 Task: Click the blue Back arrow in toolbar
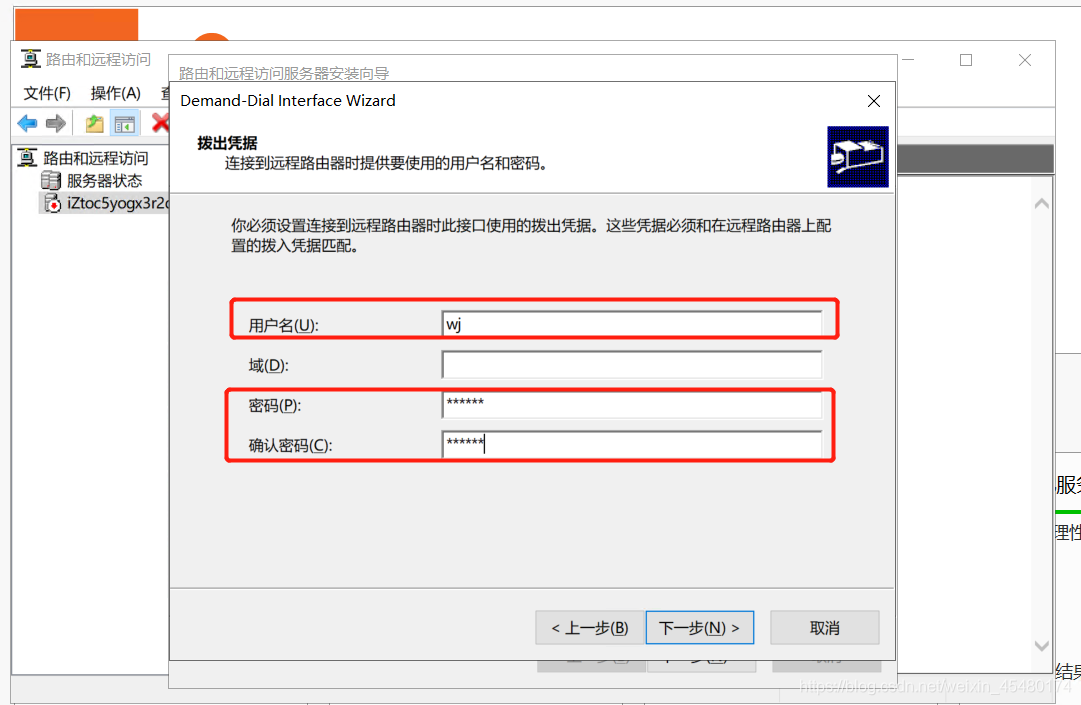click(27, 124)
